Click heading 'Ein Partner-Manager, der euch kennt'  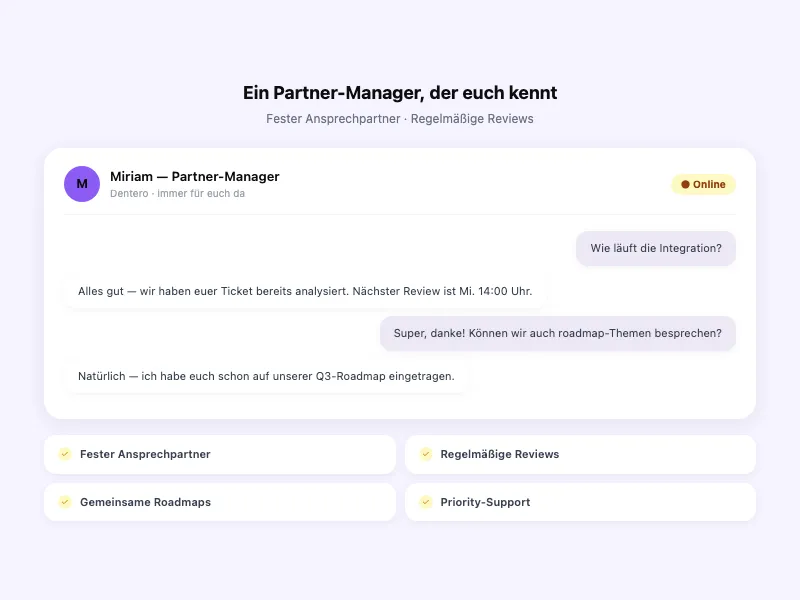[400, 93]
